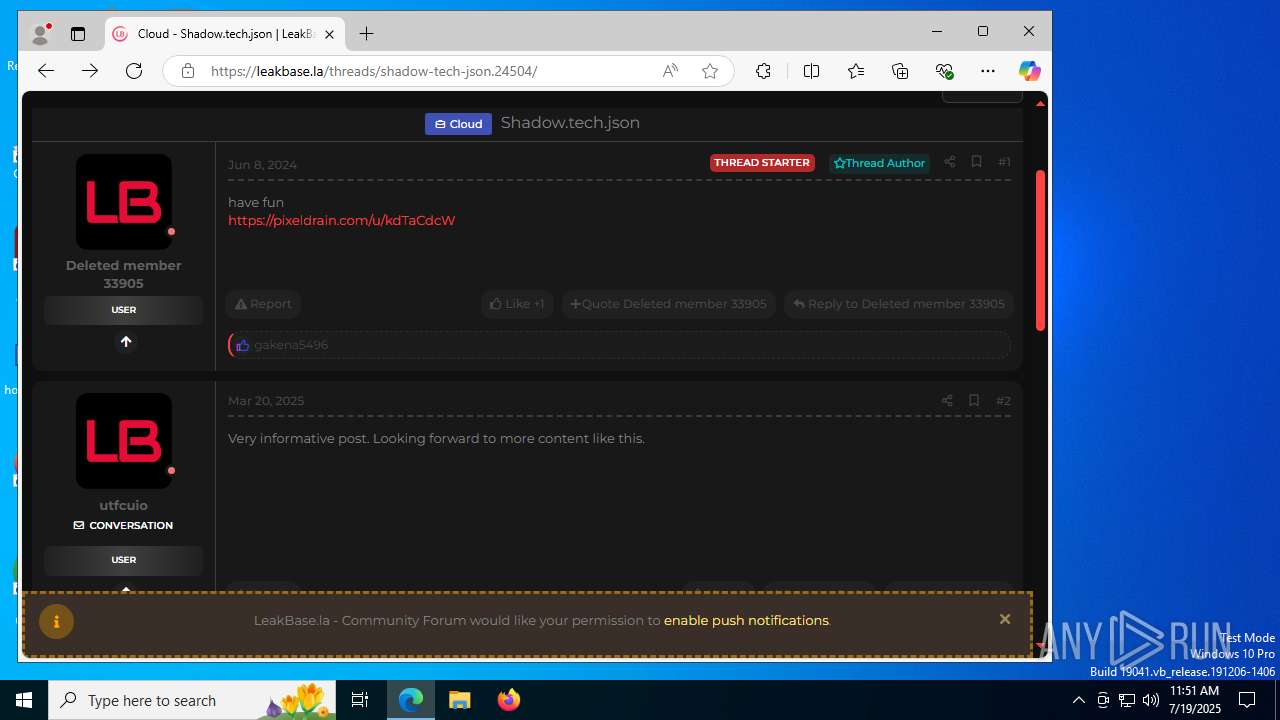Like the first post
This screenshot has height=720, width=1280.
[x=517, y=304]
